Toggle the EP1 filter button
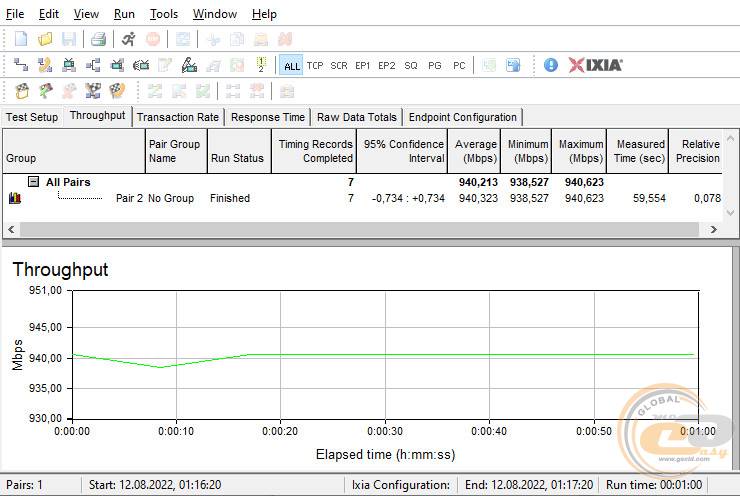The image size is (740, 496). pyautogui.click(x=363, y=66)
